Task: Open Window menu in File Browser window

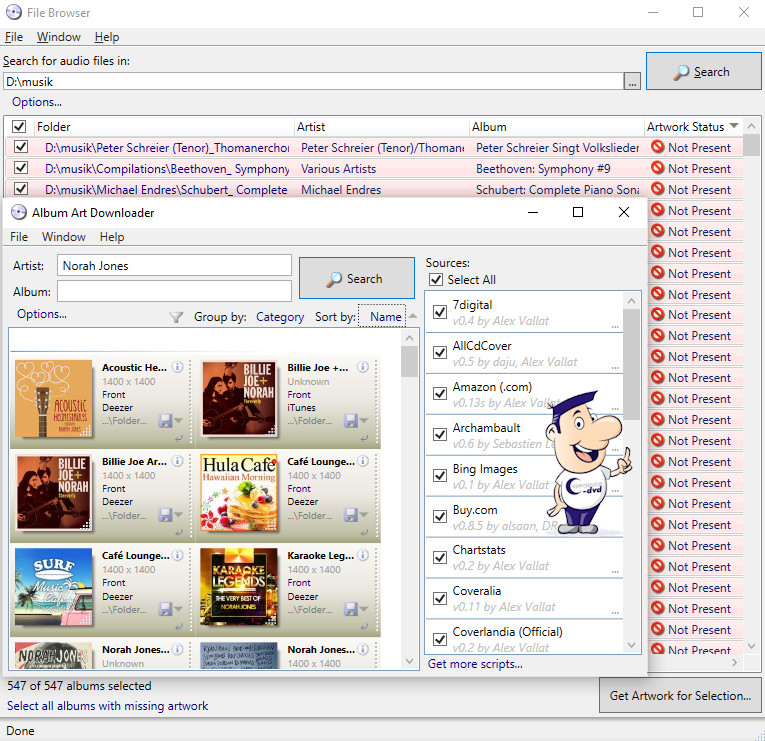Action: pos(59,37)
